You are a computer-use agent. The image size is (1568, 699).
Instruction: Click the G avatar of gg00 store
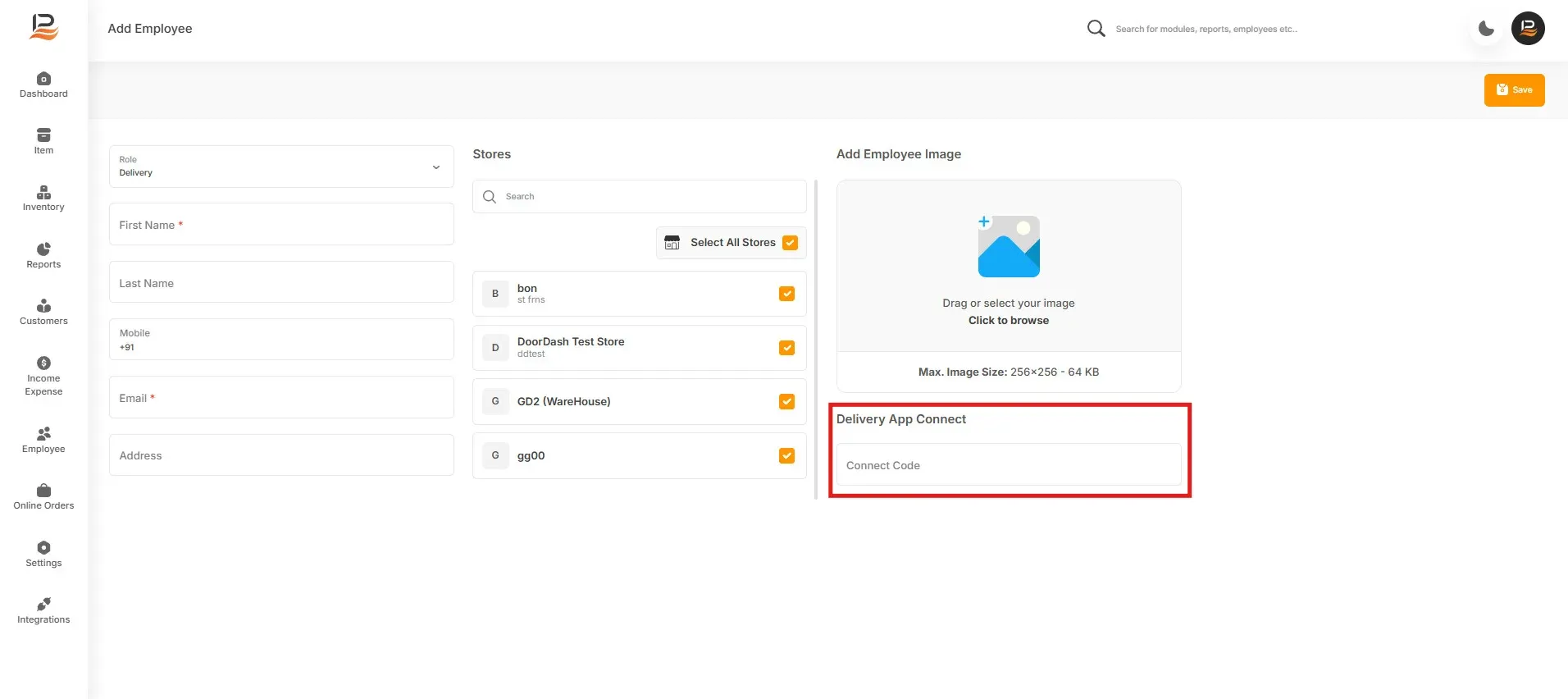pyautogui.click(x=495, y=455)
